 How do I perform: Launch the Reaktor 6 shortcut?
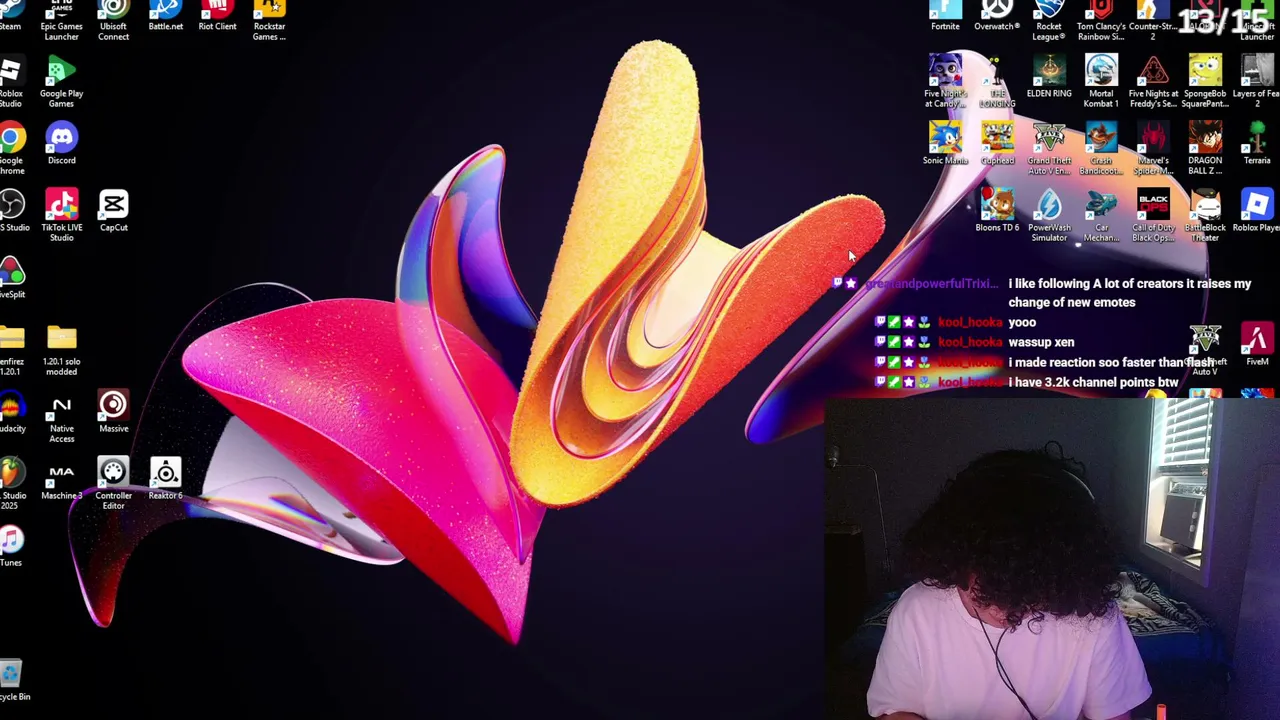click(165, 480)
